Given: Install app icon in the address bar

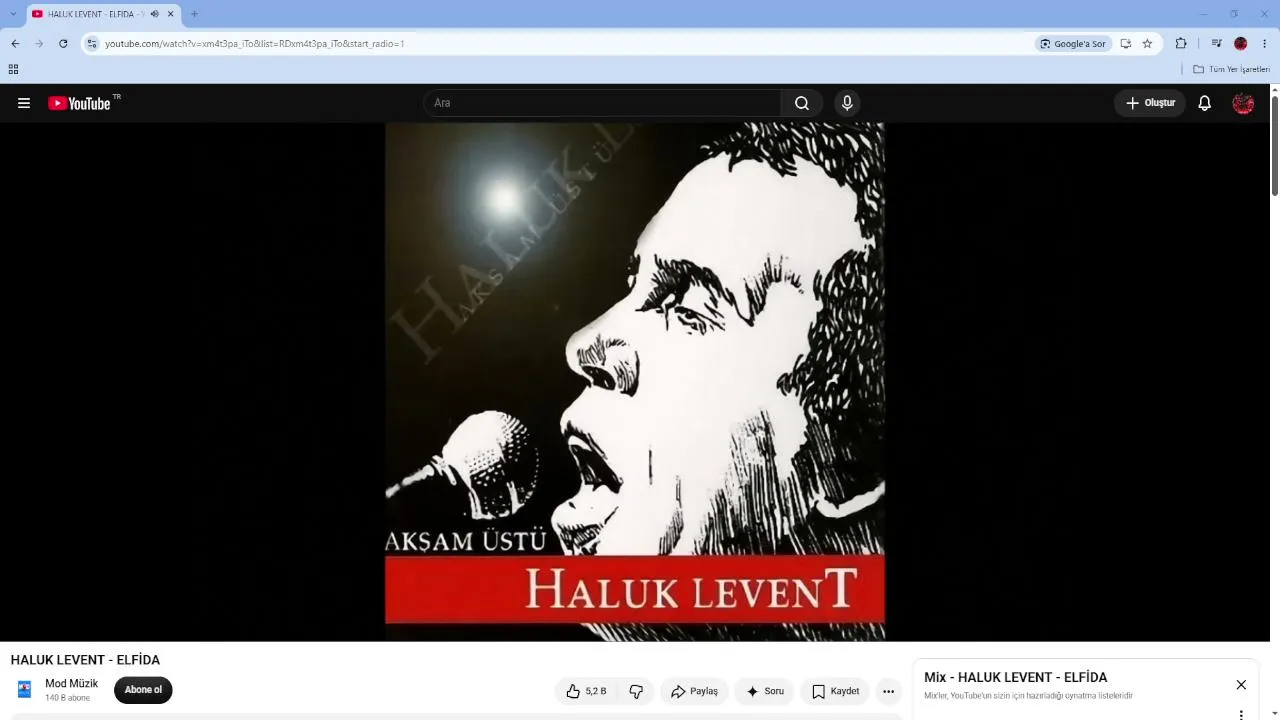Looking at the screenshot, I should coord(1125,44).
